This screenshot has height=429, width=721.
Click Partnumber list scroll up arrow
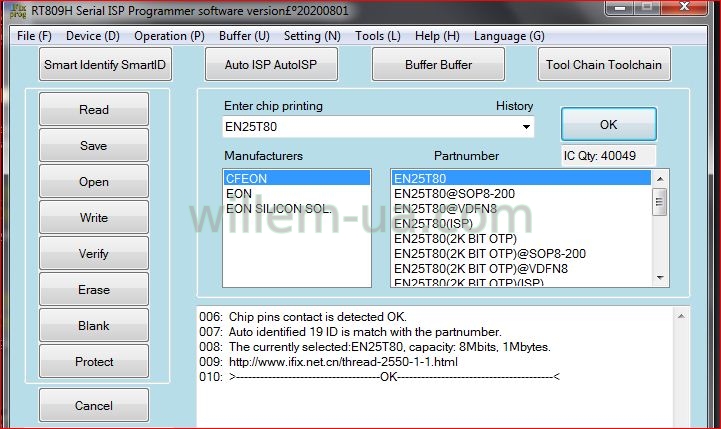(x=660, y=178)
